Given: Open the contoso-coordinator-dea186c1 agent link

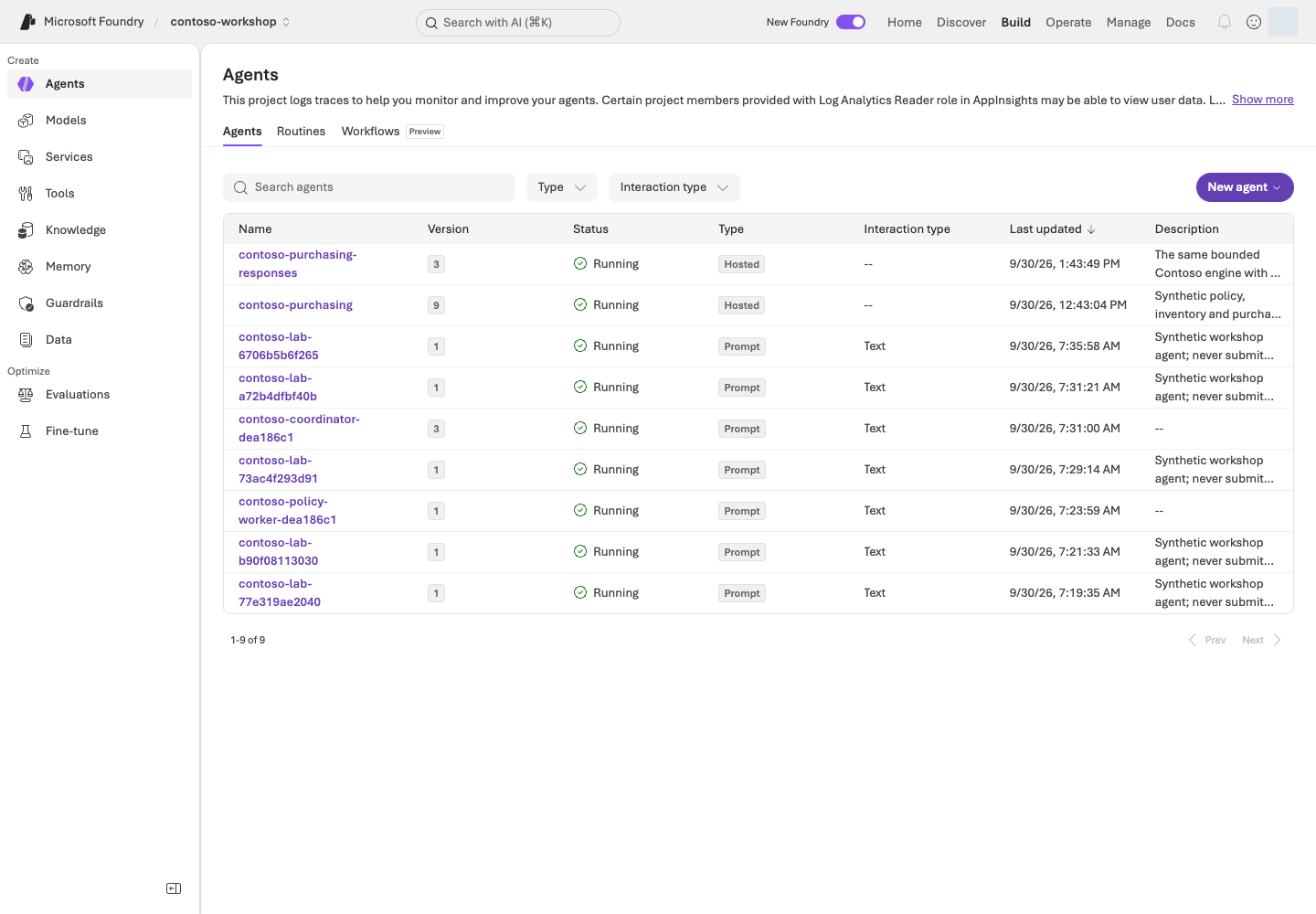Looking at the screenshot, I should tap(299, 429).
